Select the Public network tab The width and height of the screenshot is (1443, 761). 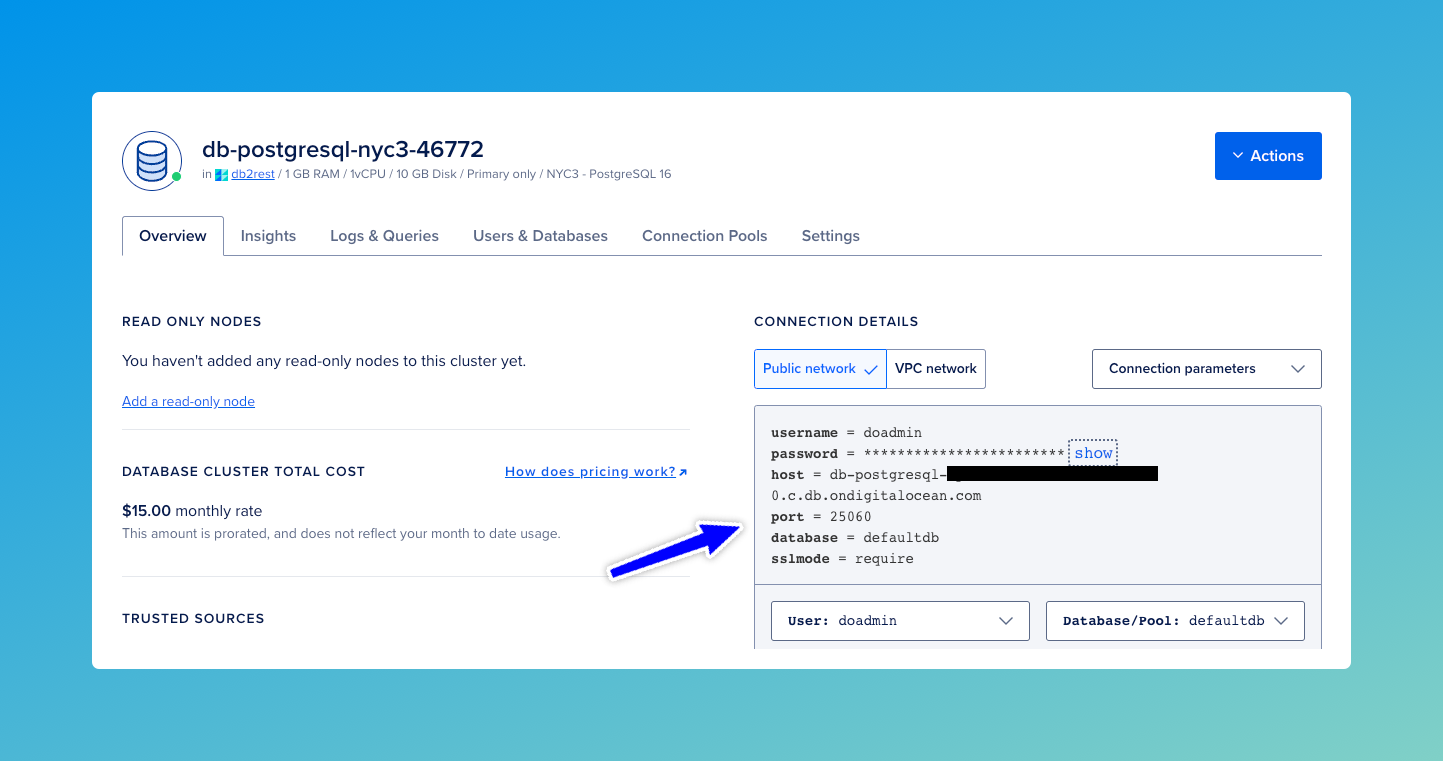click(808, 368)
